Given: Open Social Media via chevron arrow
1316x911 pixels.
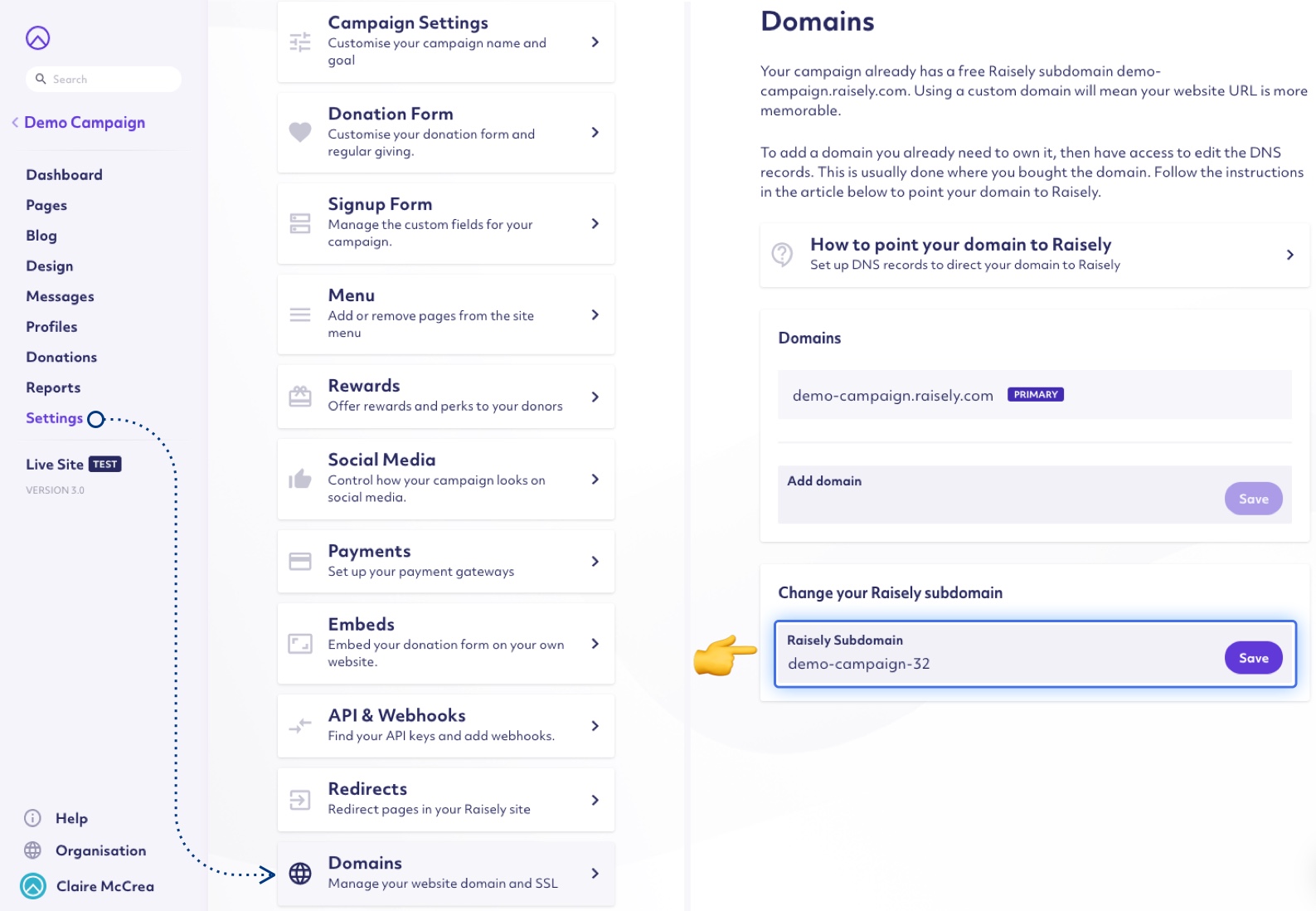Looking at the screenshot, I should click(x=595, y=479).
